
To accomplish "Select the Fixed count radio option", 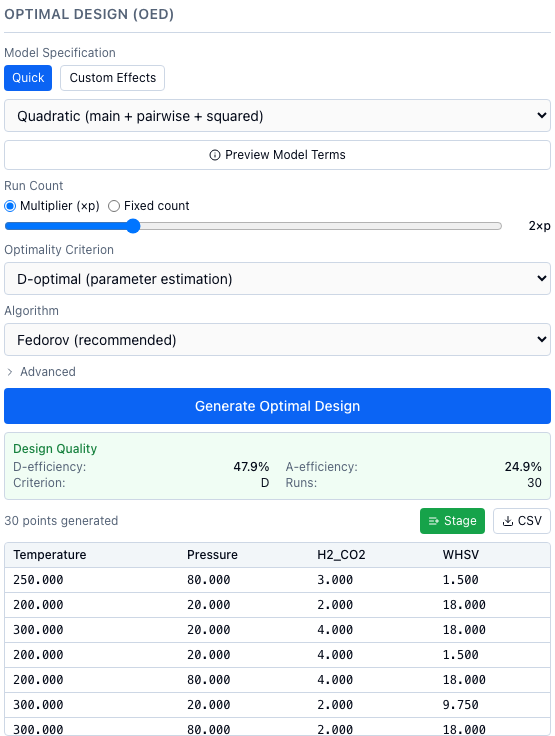I will pyautogui.click(x=114, y=206).
